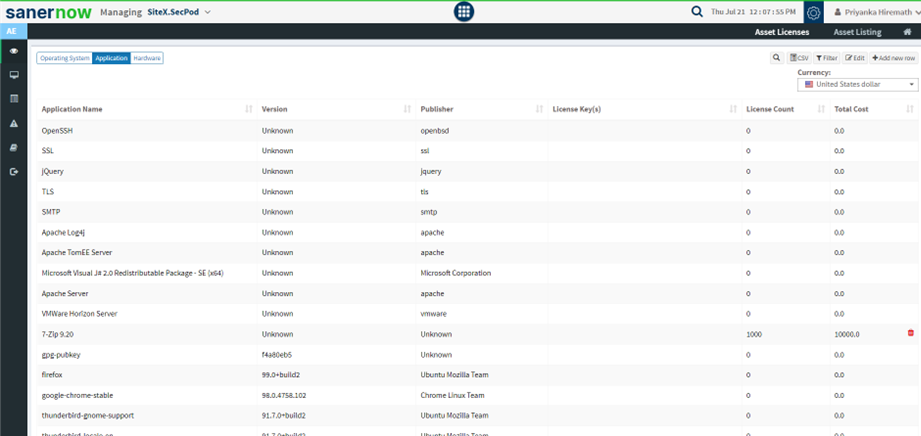The width and height of the screenshot is (921, 436).
Task: Open the stacked papers report icon in sidebar
Action: pos(14,147)
